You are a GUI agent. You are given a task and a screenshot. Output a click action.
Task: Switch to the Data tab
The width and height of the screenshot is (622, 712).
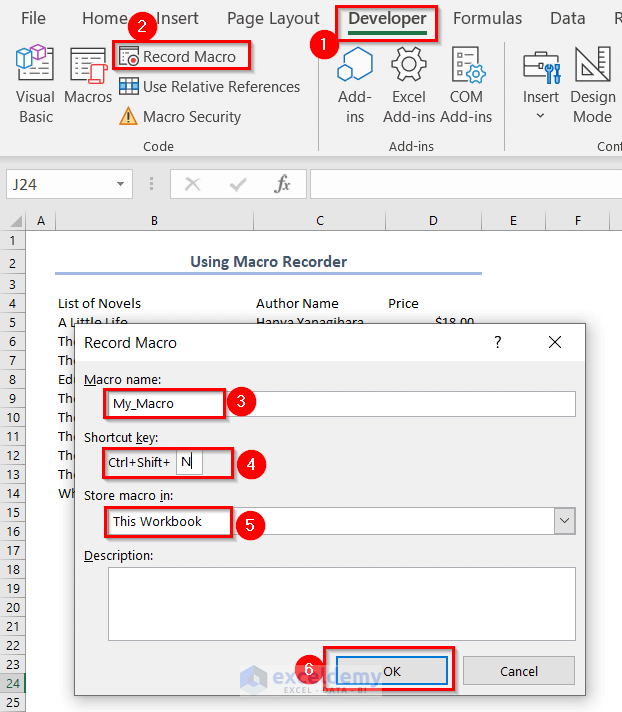tap(568, 18)
